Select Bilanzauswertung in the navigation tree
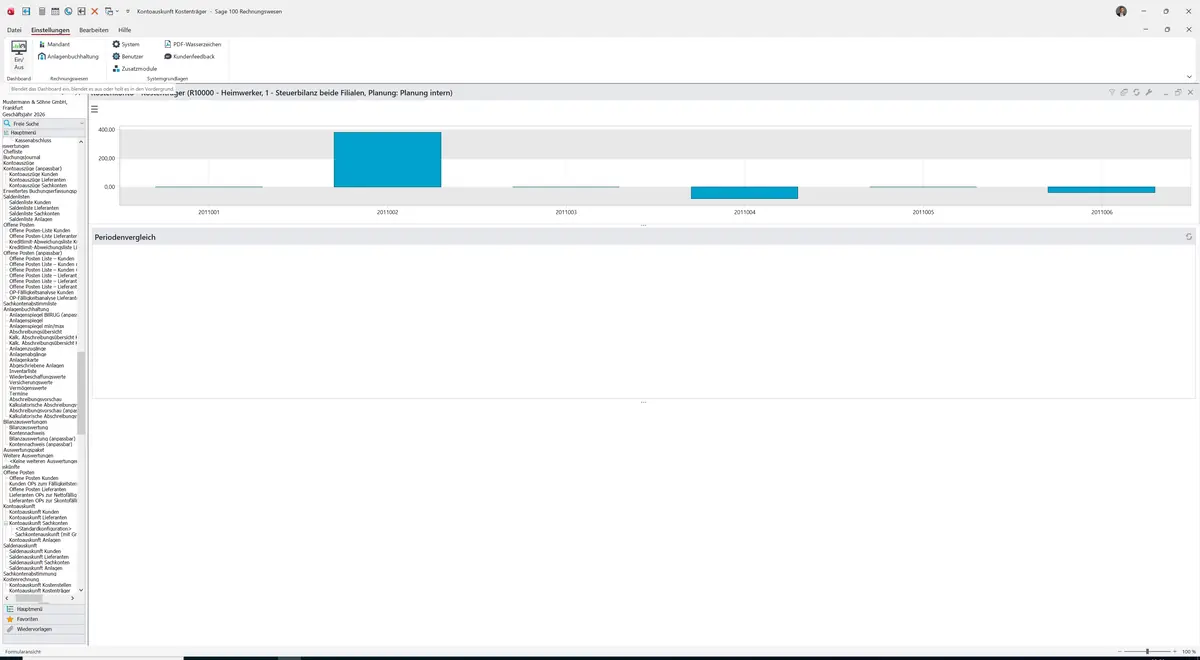 coord(29,428)
